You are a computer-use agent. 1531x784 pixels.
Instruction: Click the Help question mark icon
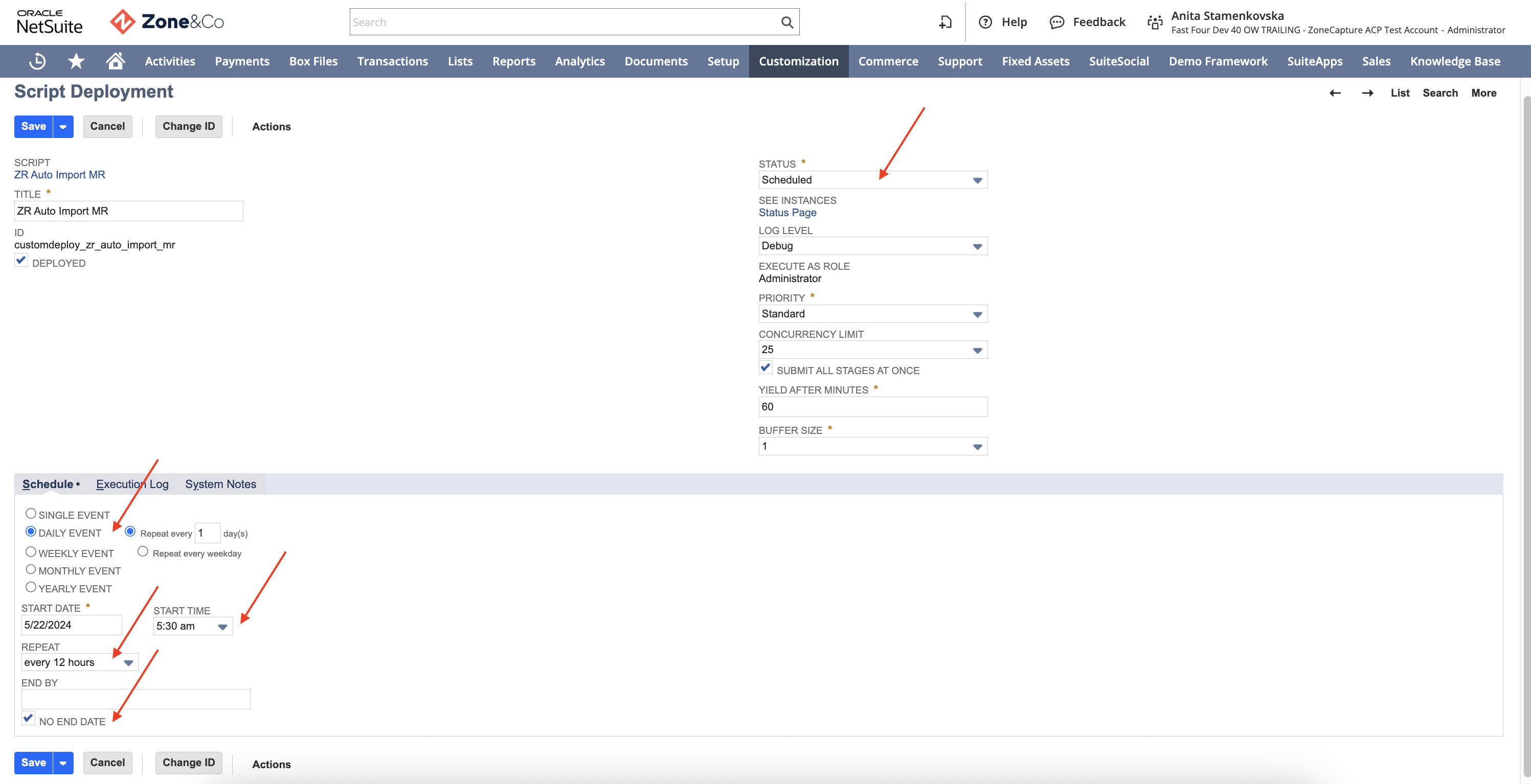click(985, 22)
